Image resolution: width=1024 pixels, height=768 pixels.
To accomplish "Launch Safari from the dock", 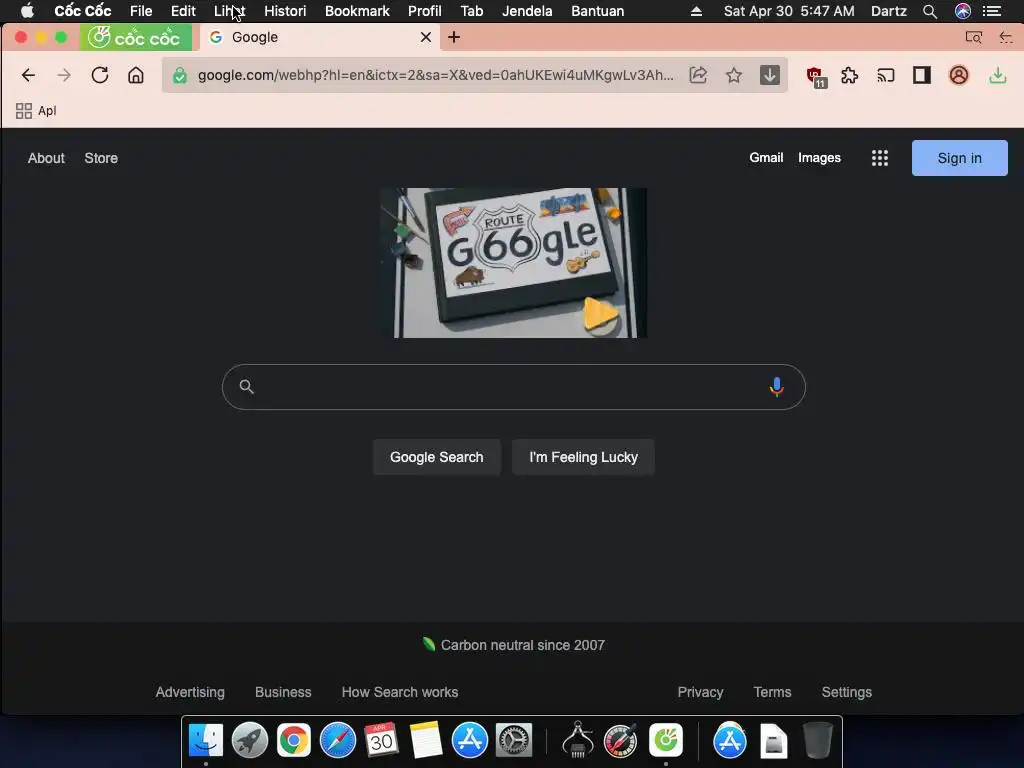I will [338, 741].
